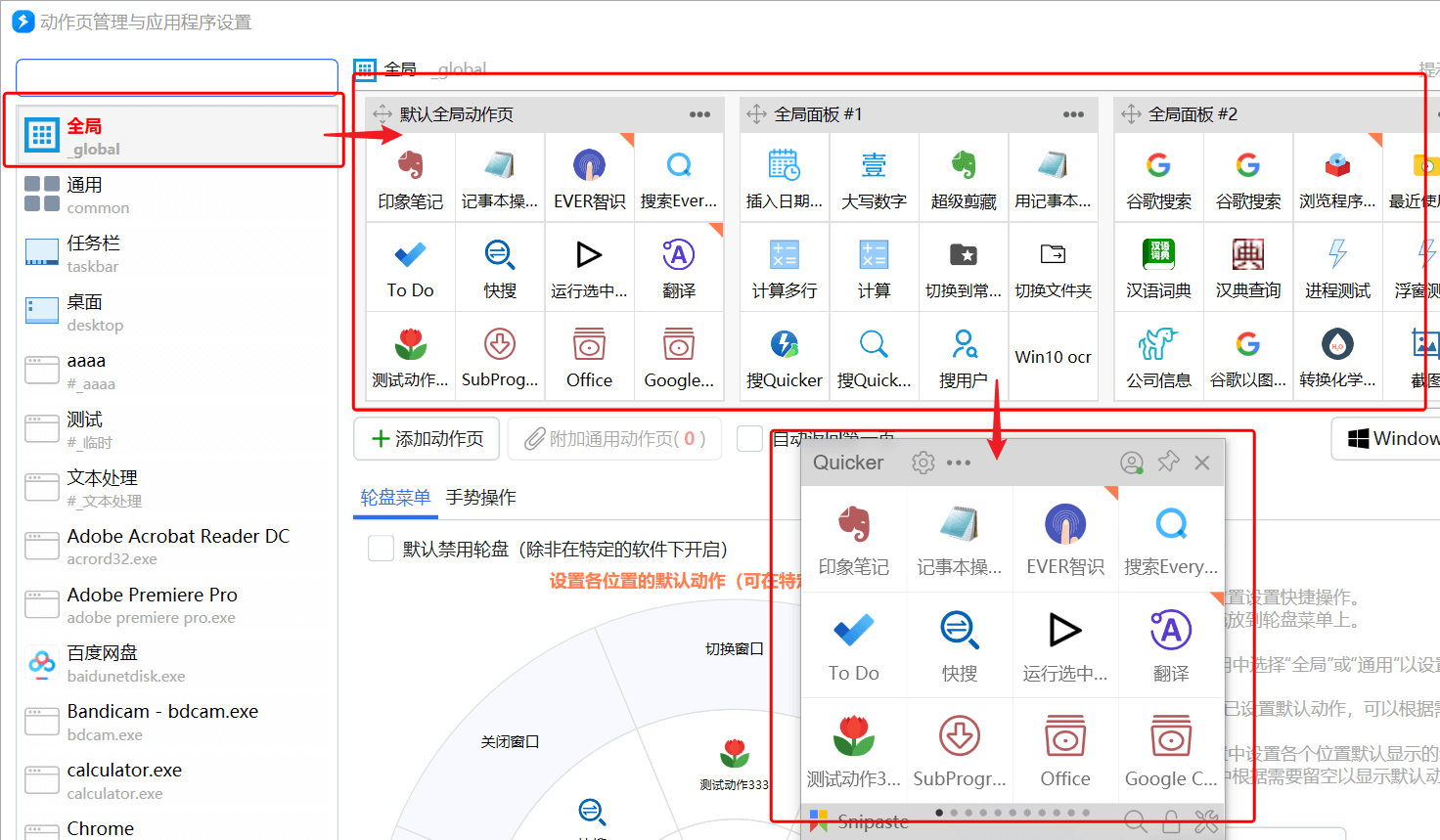Open 印象笔记 in 默认全局动作页 grid
The width and height of the screenshot is (1440, 840).
[410, 178]
